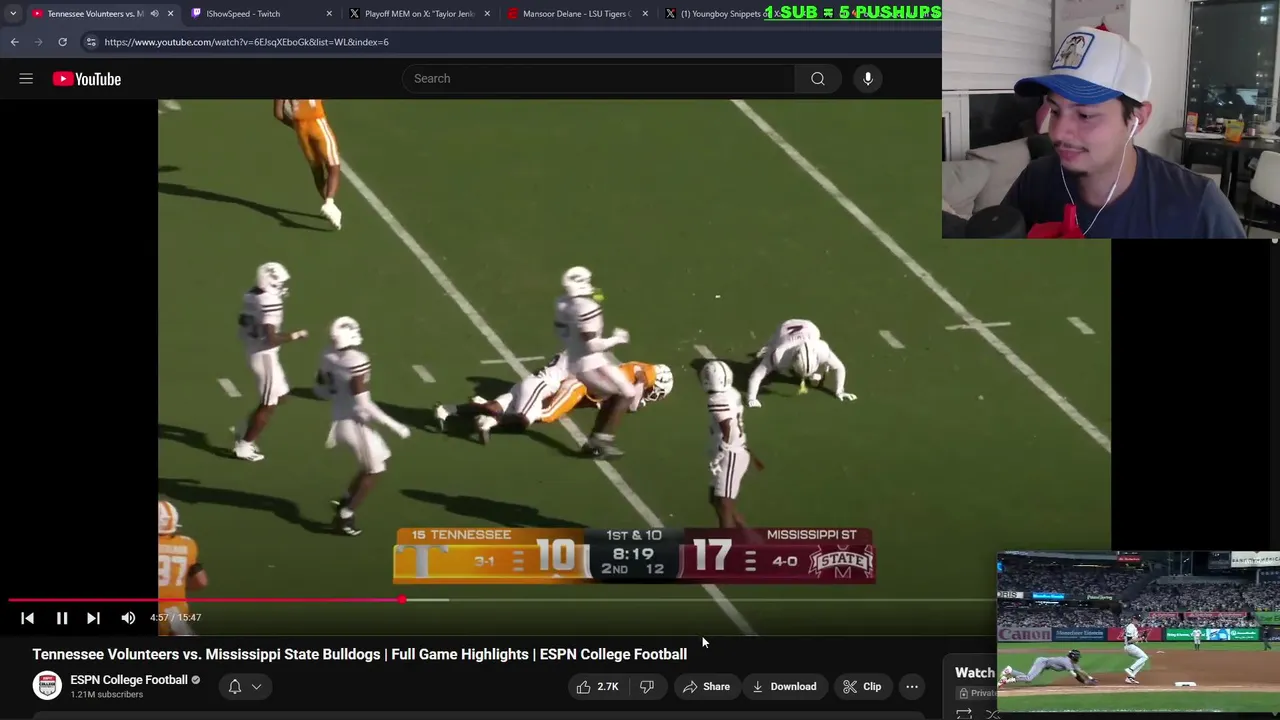Skip to the previous video
1280x720 pixels.
(x=27, y=618)
